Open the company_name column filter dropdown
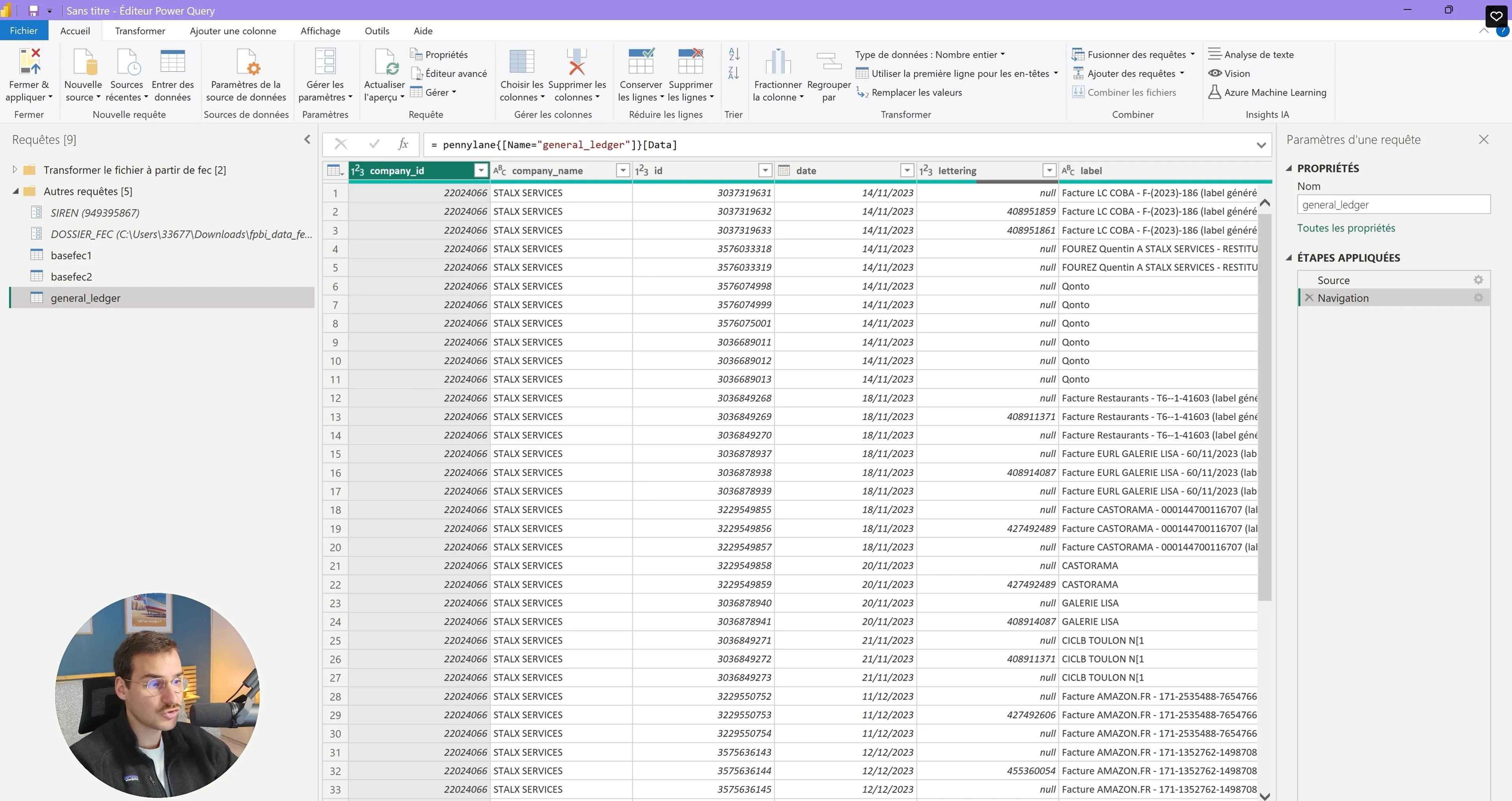This screenshot has height=801, width=1512. (x=623, y=170)
